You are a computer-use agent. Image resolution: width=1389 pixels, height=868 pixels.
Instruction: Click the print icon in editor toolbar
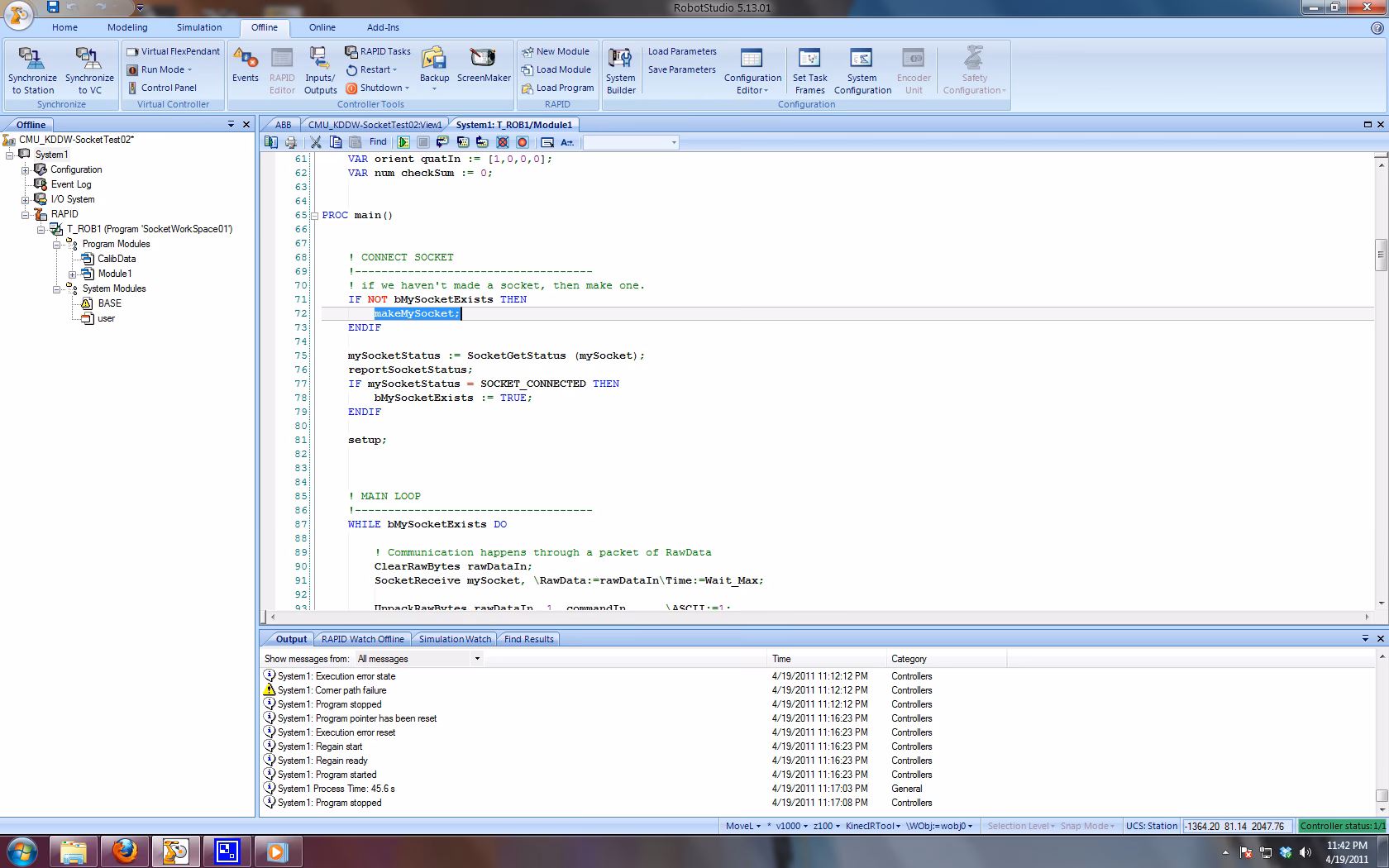click(x=290, y=142)
